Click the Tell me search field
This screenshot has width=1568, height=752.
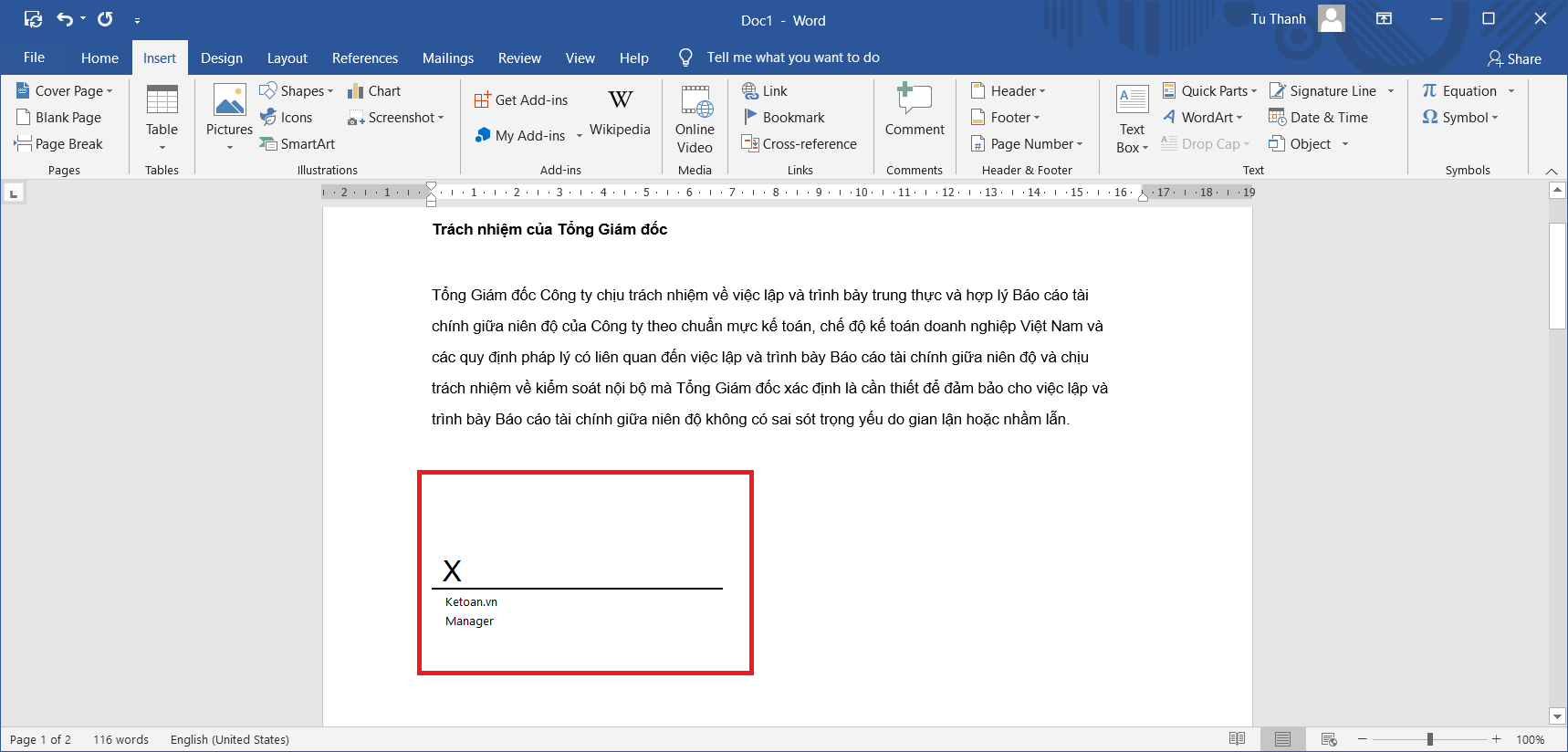[x=792, y=57]
